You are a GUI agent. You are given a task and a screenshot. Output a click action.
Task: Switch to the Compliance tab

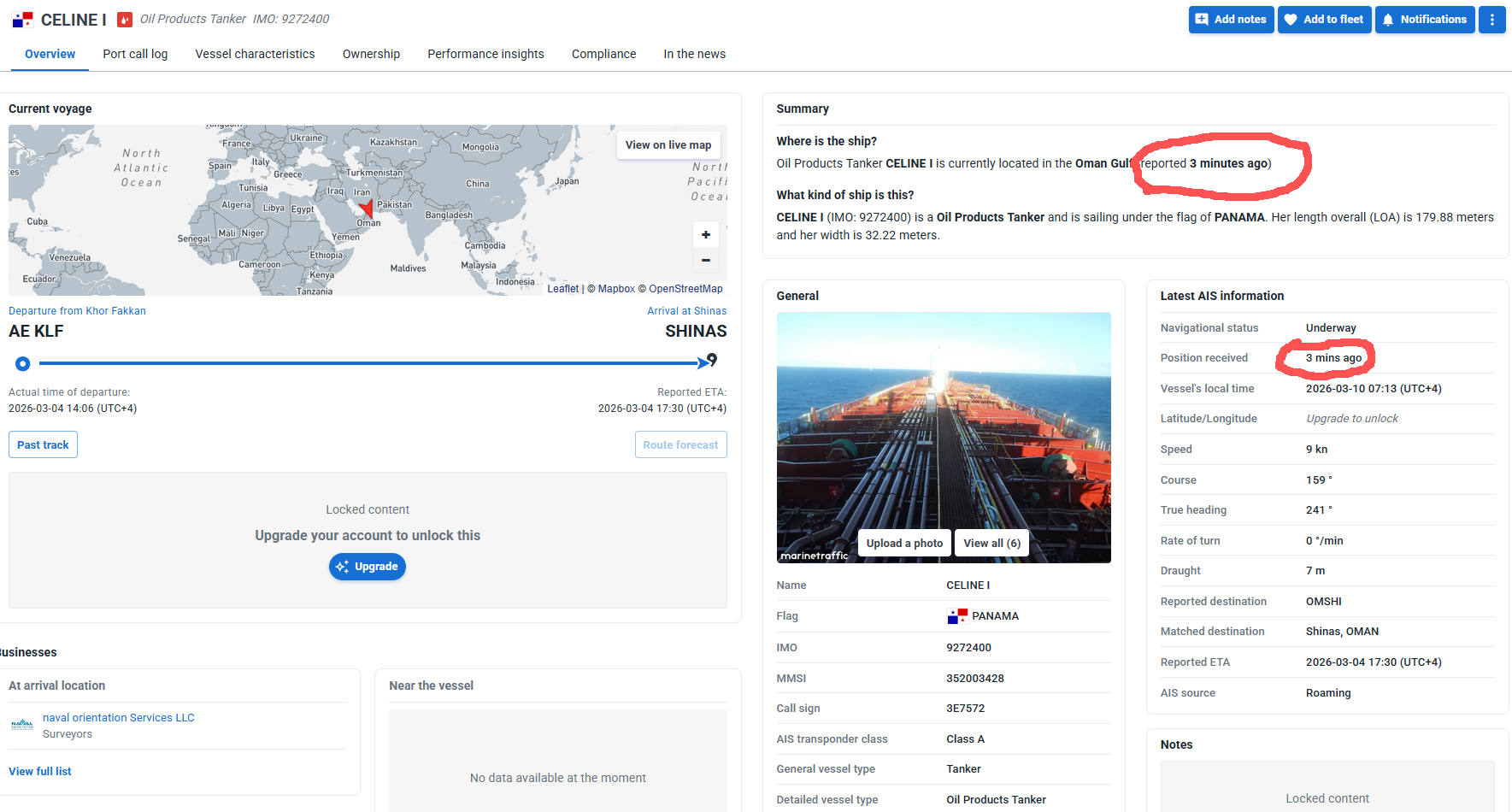pos(603,54)
